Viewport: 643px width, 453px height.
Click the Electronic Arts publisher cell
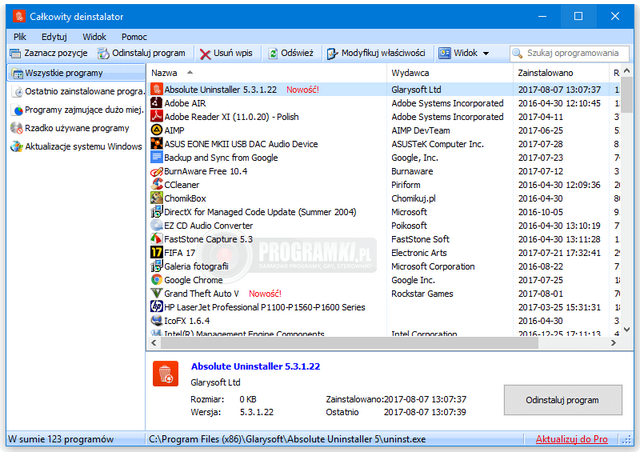pos(419,253)
